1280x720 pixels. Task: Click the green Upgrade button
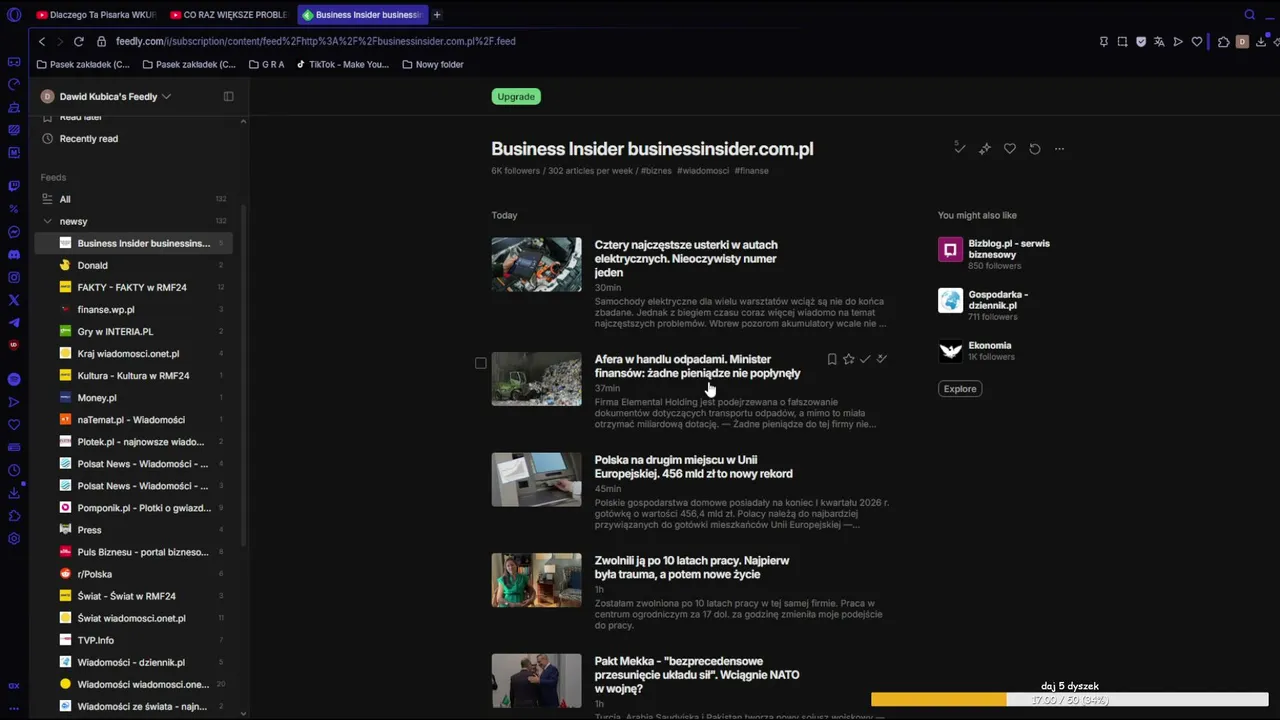click(516, 97)
